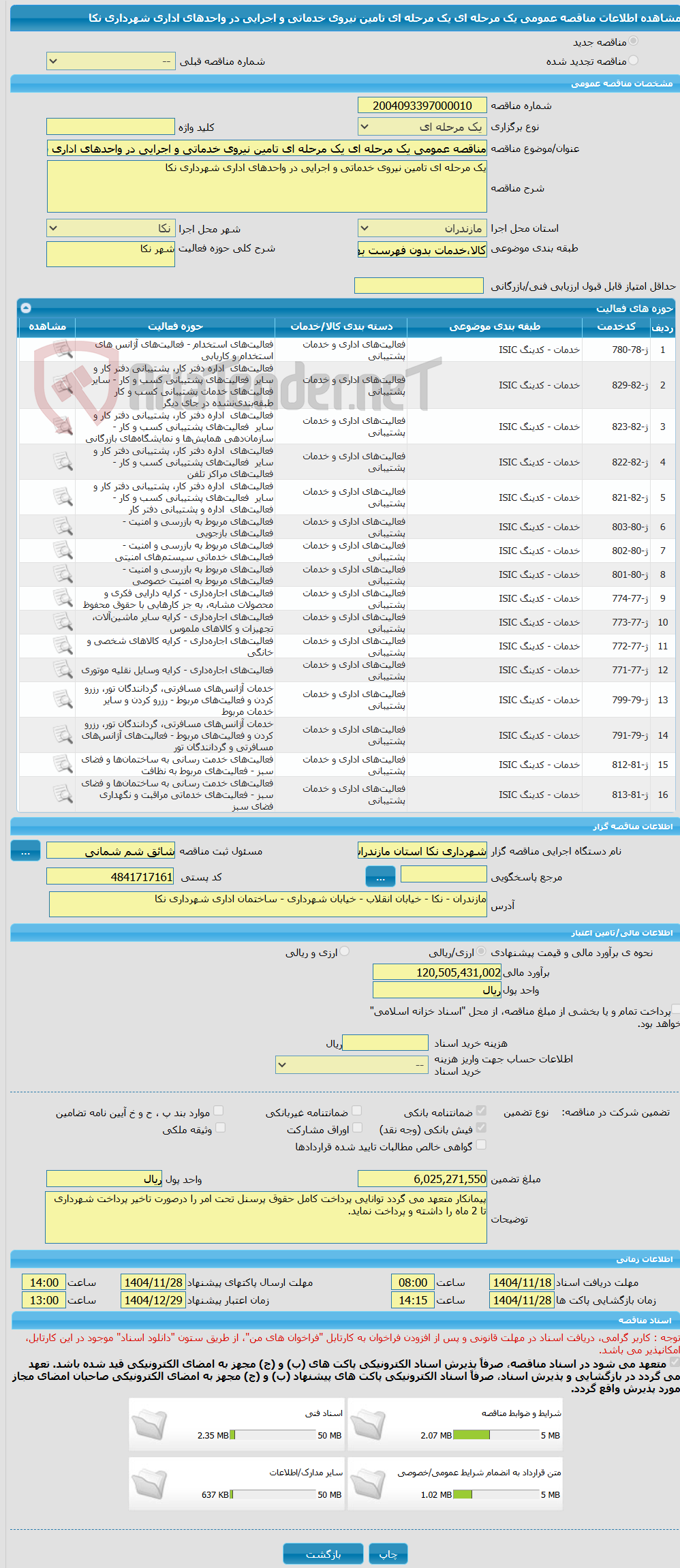680x1568 pixels.
Task: Toggle ضمانتنامه بانکی checkbox
Action: pyautogui.click(x=481, y=1111)
